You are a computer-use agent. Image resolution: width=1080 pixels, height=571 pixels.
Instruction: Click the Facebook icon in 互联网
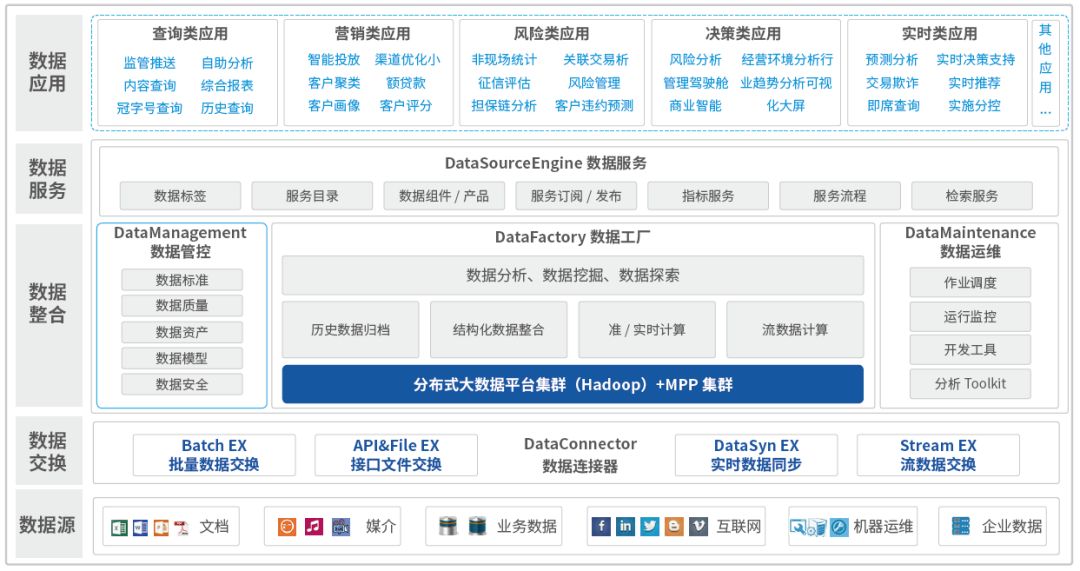601,526
